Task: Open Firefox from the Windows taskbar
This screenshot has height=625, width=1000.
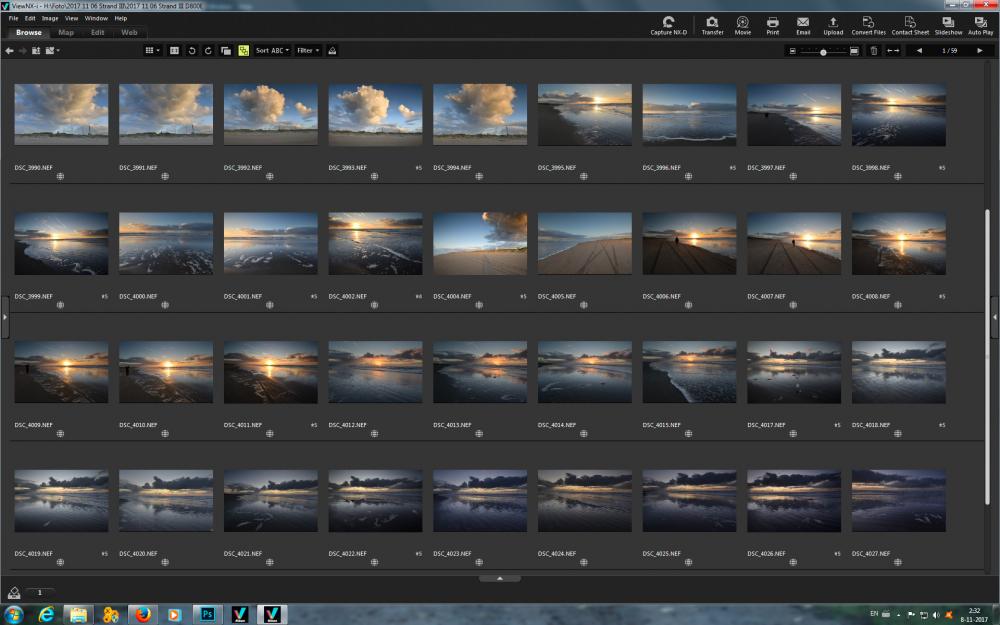Action: pyautogui.click(x=143, y=614)
